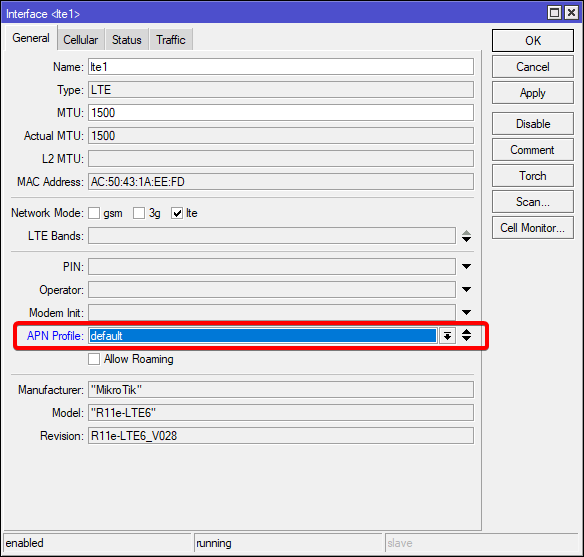Click the empty L2 MTU field
This screenshot has width=584, height=557.
point(281,159)
